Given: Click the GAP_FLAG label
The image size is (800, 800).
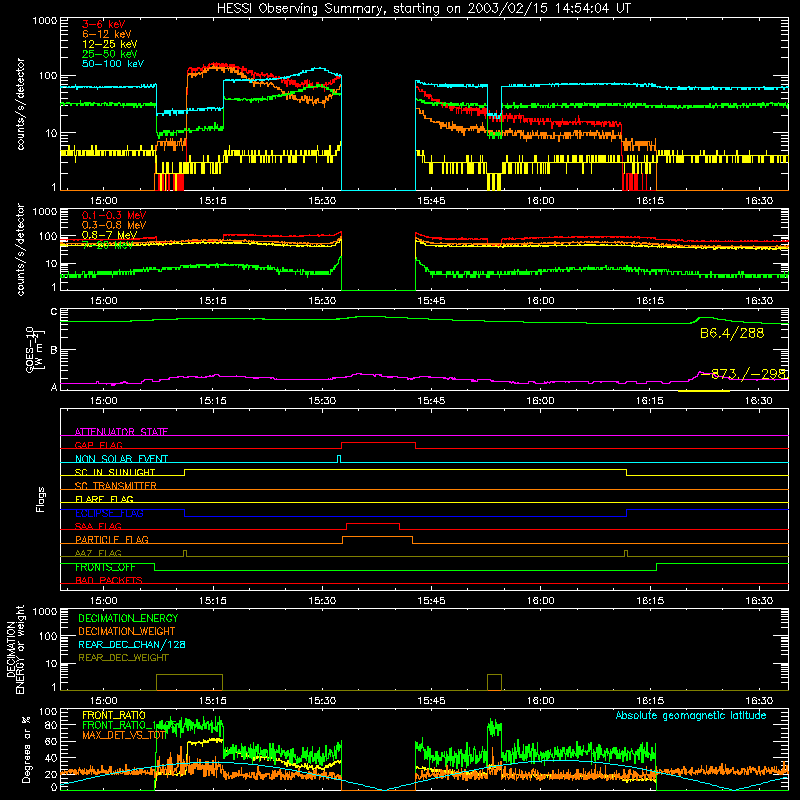Looking at the screenshot, I should click(x=98, y=445).
